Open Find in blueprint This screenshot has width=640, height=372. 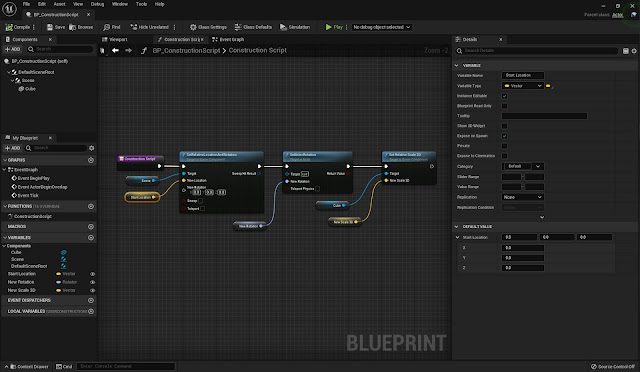tap(112, 27)
